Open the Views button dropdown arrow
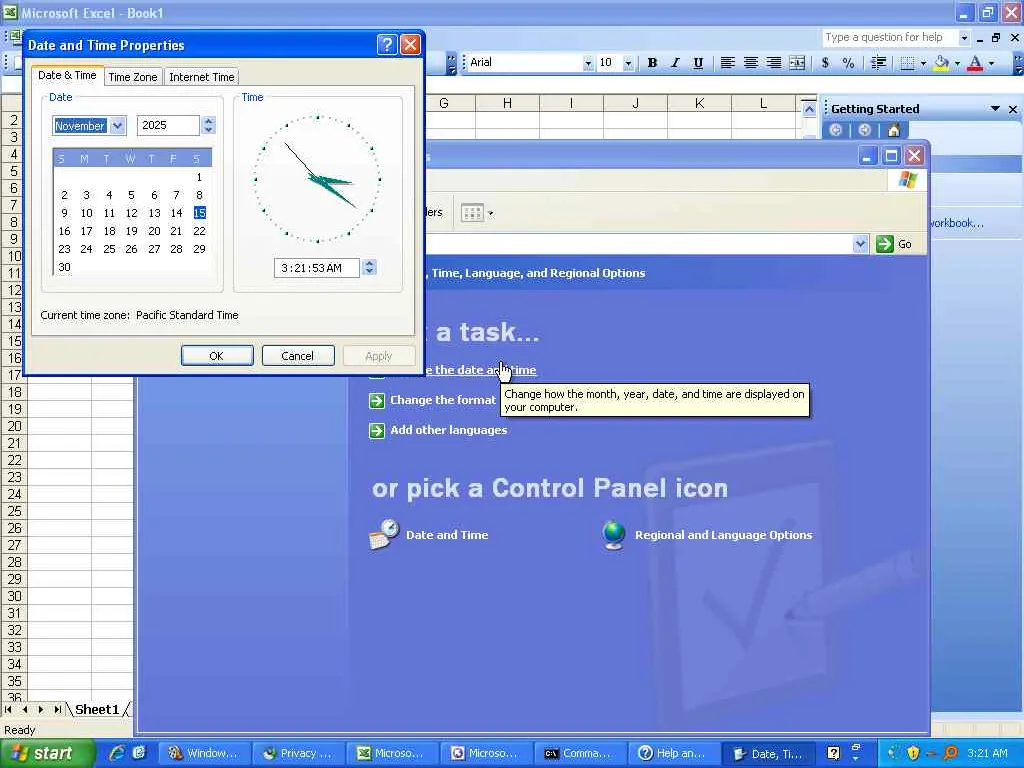1024x768 pixels. pos(490,213)
